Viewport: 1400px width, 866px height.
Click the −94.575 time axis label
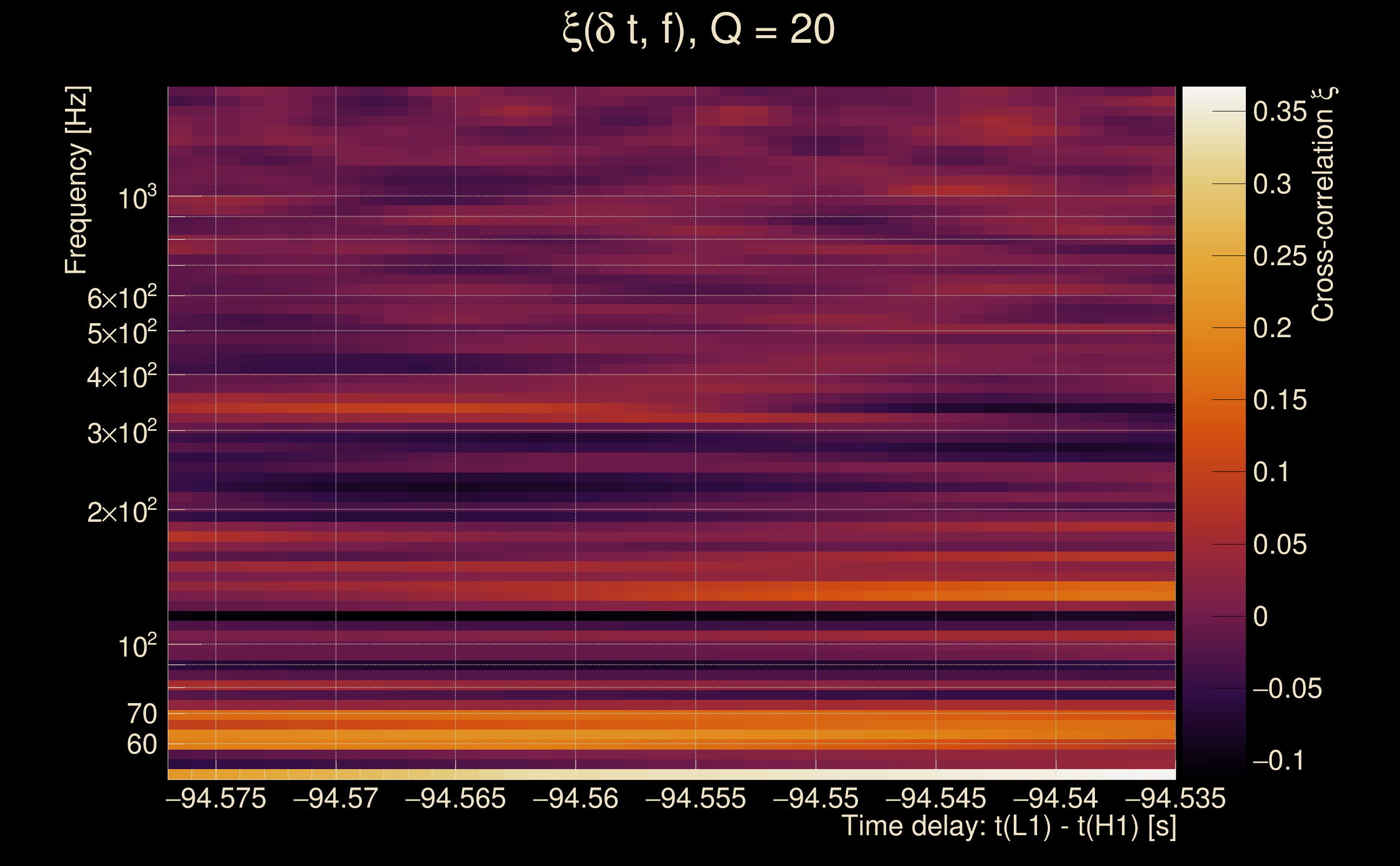coord(216,798)
